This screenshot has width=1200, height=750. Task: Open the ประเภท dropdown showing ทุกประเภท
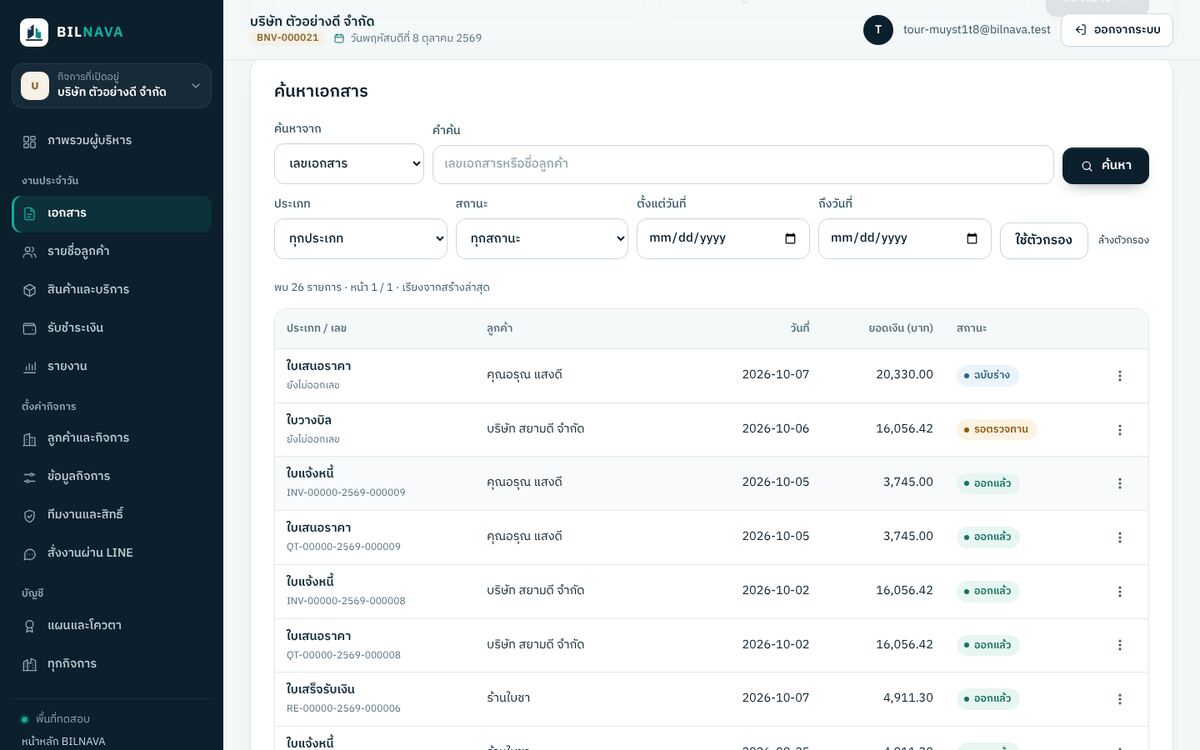click(361, 239)
